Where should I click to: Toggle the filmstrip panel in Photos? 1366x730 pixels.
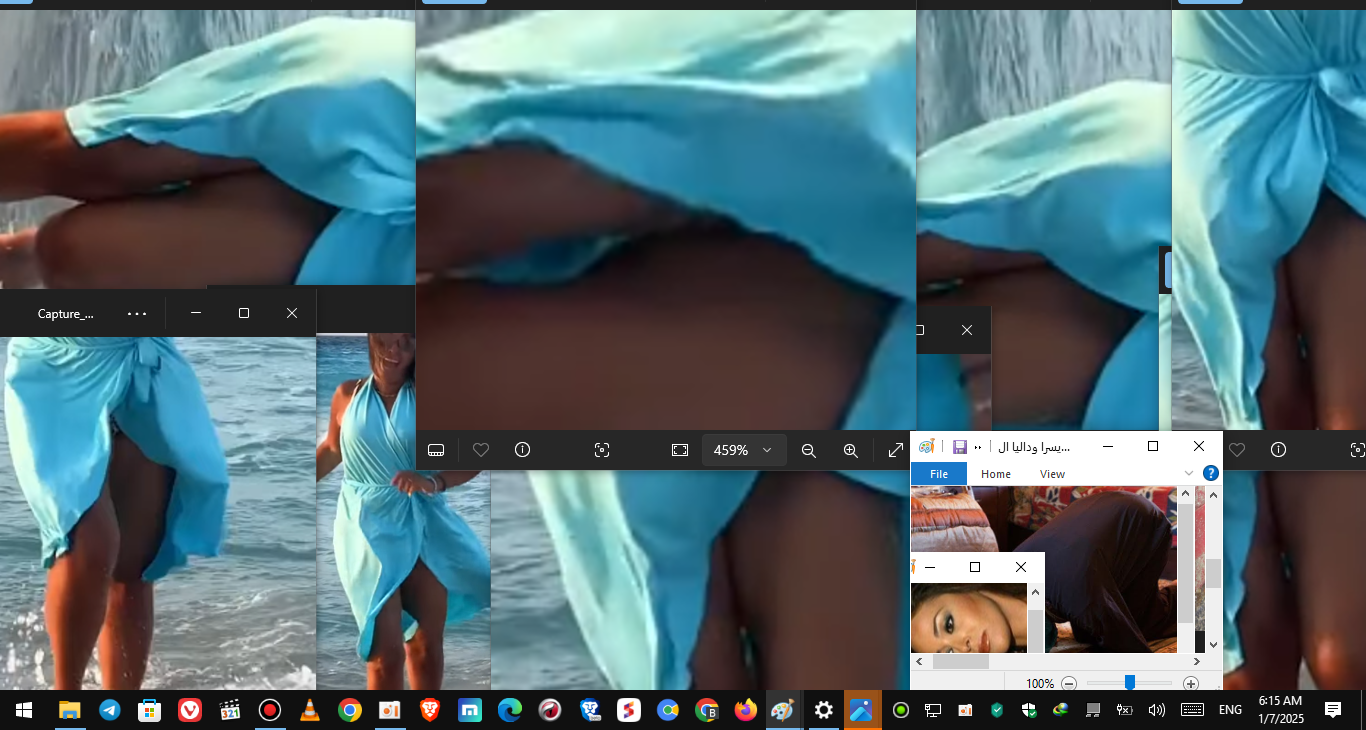coord(436,450)
